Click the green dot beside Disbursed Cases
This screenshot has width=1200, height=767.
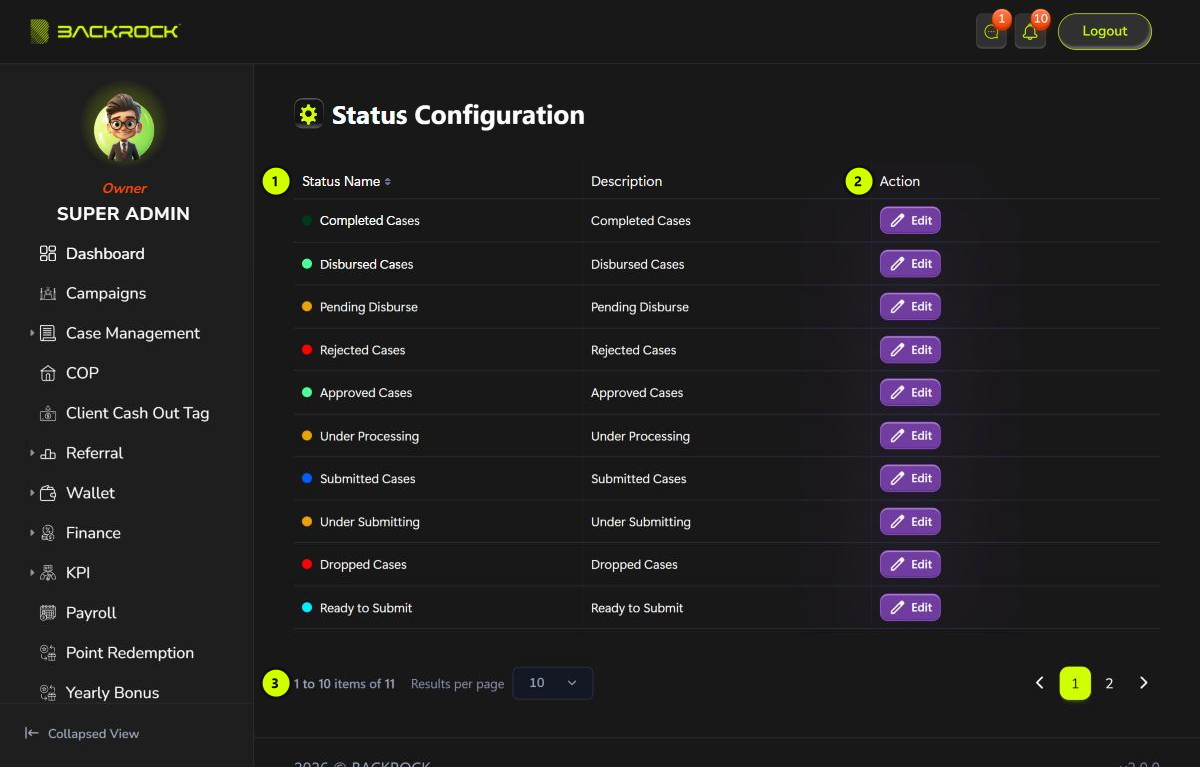tap(307, 264)
